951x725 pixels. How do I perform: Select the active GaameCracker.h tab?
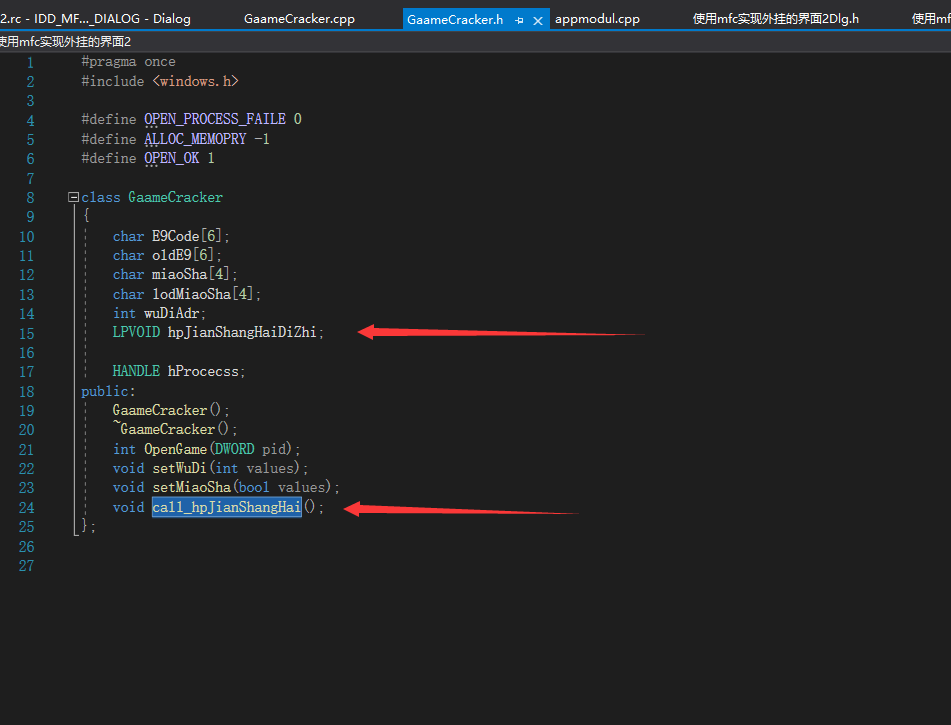pos(455,19)
